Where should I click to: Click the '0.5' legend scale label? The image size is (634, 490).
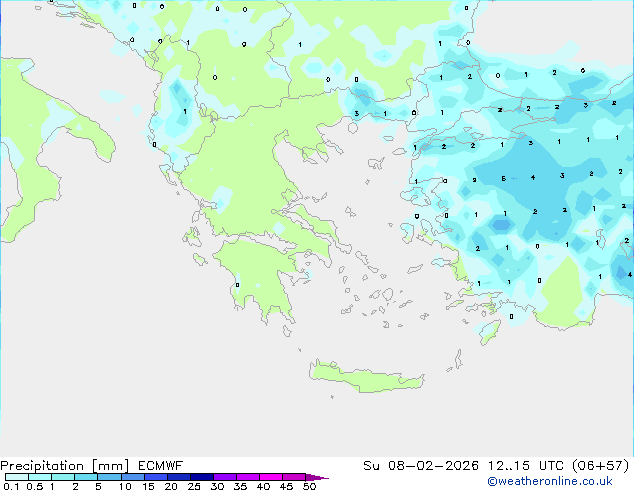[x=35, y=486]
